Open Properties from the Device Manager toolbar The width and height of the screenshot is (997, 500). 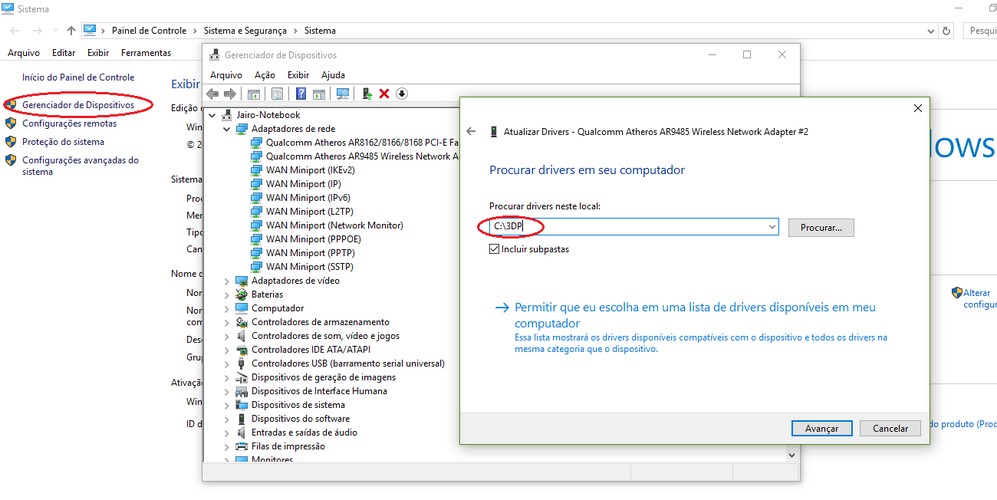click(277, 94)
